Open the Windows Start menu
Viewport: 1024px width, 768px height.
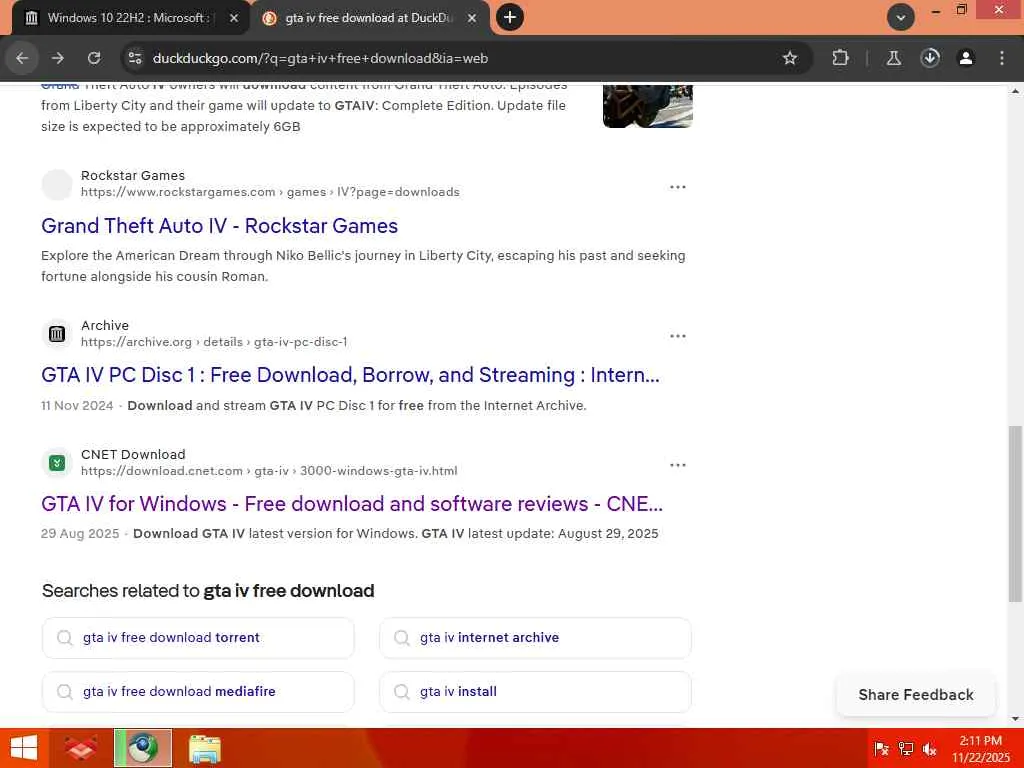tap(24, 748)
